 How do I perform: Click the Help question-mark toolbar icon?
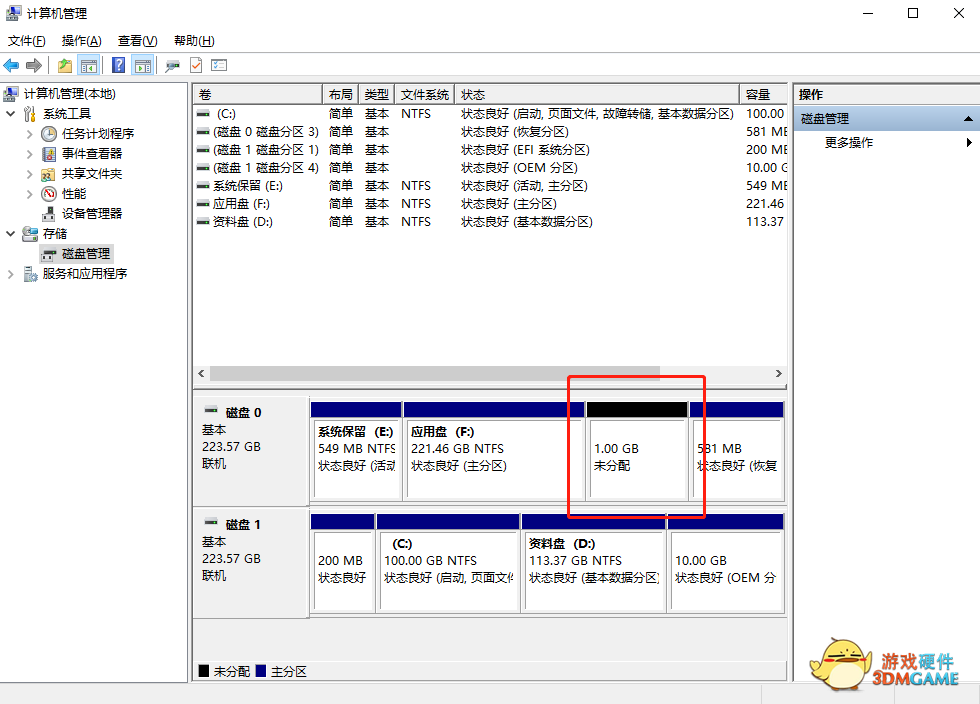coord(119,64)
